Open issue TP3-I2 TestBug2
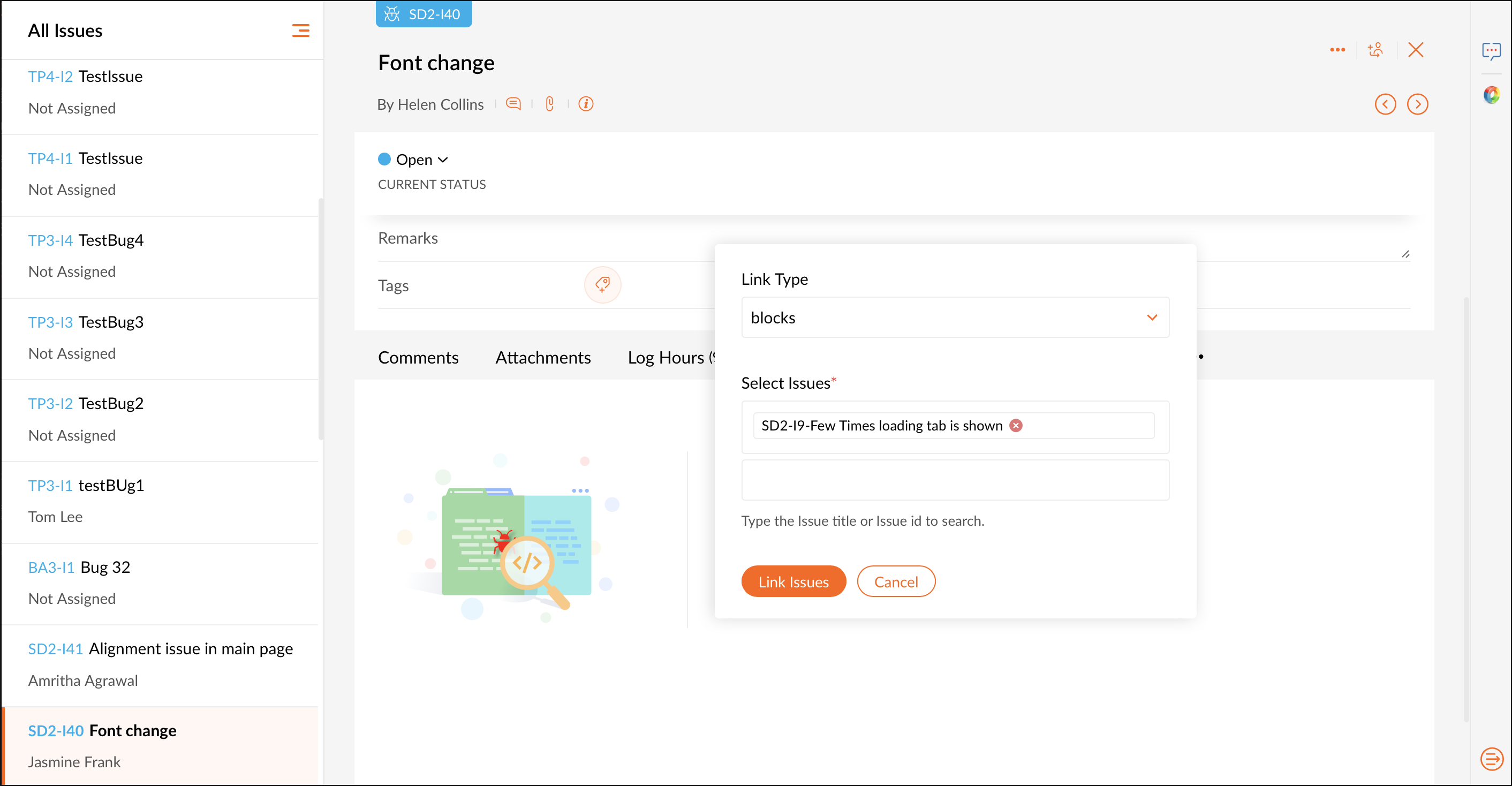 point(160,420)
